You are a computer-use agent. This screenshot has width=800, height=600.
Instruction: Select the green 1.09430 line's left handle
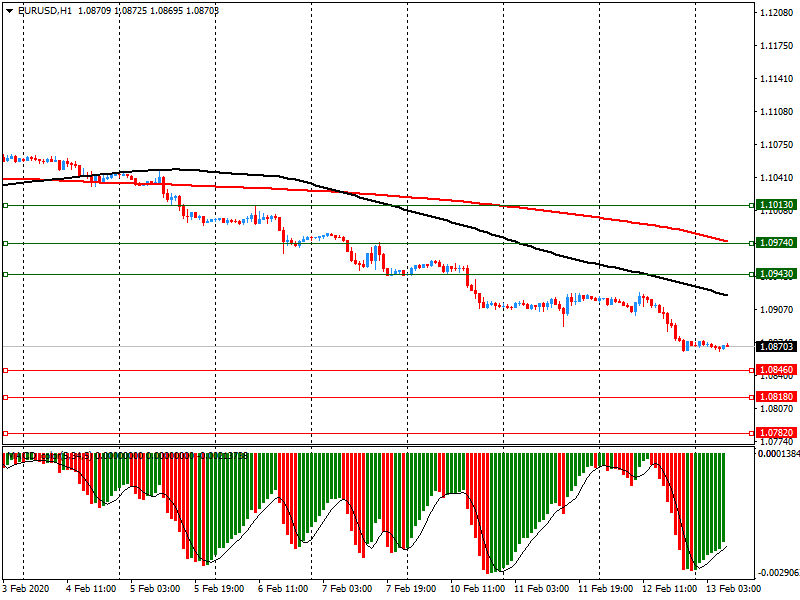5,274
